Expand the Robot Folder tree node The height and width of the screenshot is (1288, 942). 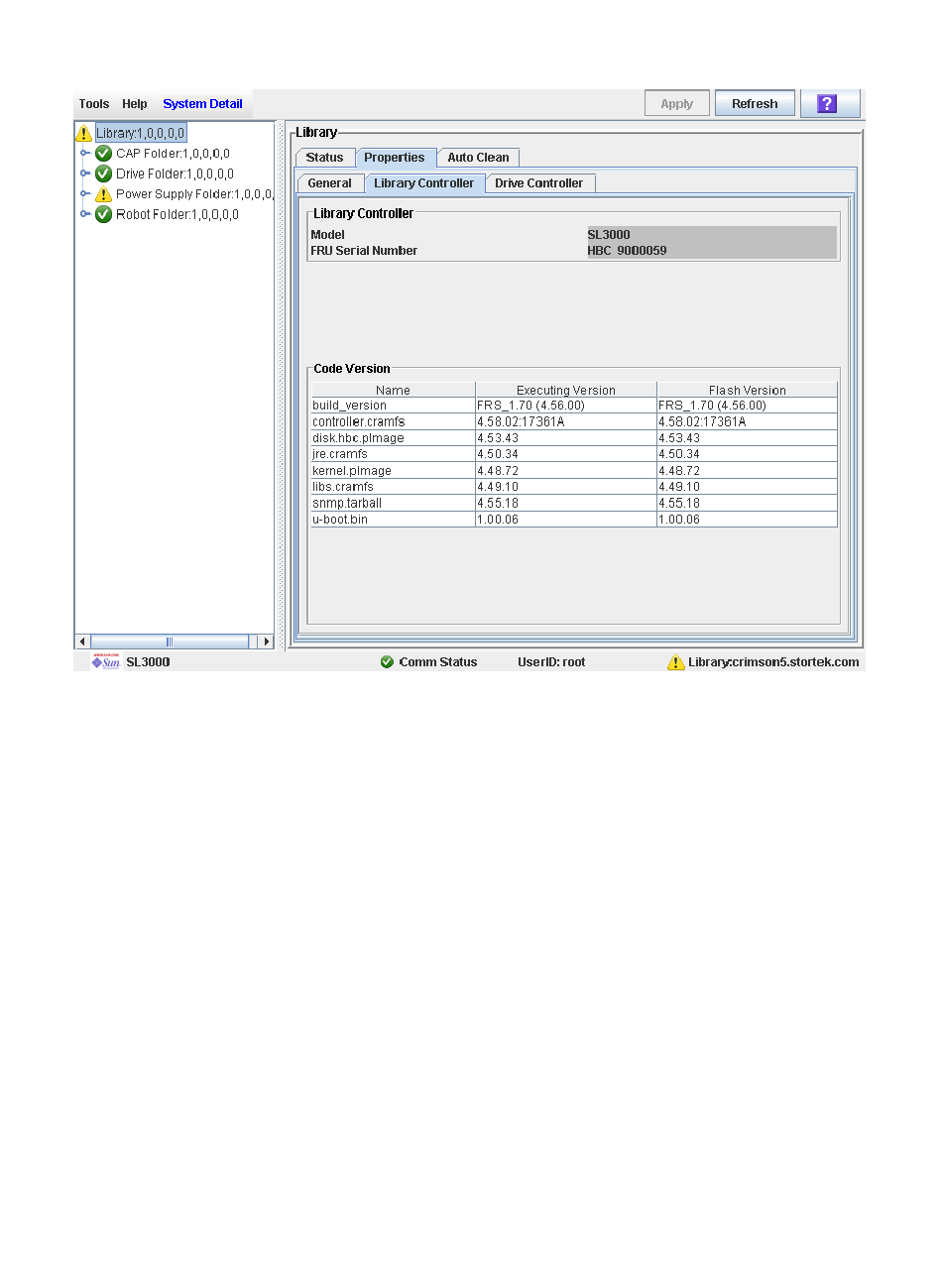point(85,214)
